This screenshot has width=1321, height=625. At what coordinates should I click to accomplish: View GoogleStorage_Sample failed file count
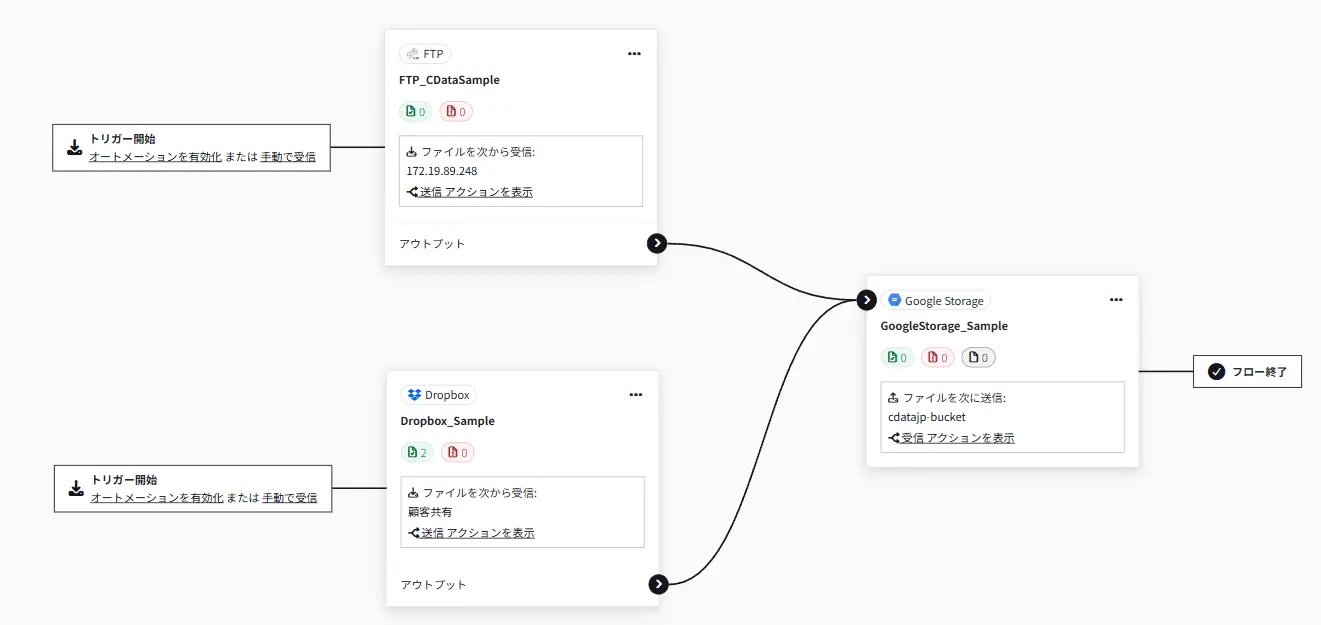coord(938,357)
